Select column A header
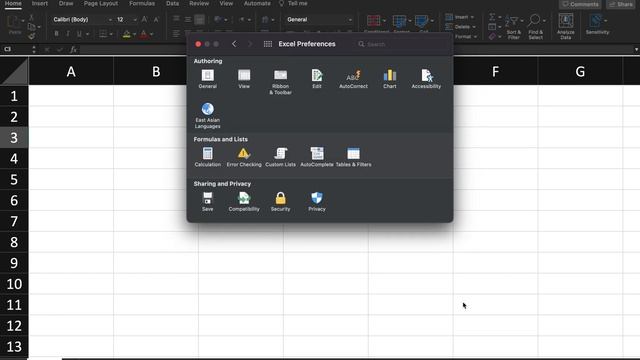 pyautogui.click(x=71, y=71)
